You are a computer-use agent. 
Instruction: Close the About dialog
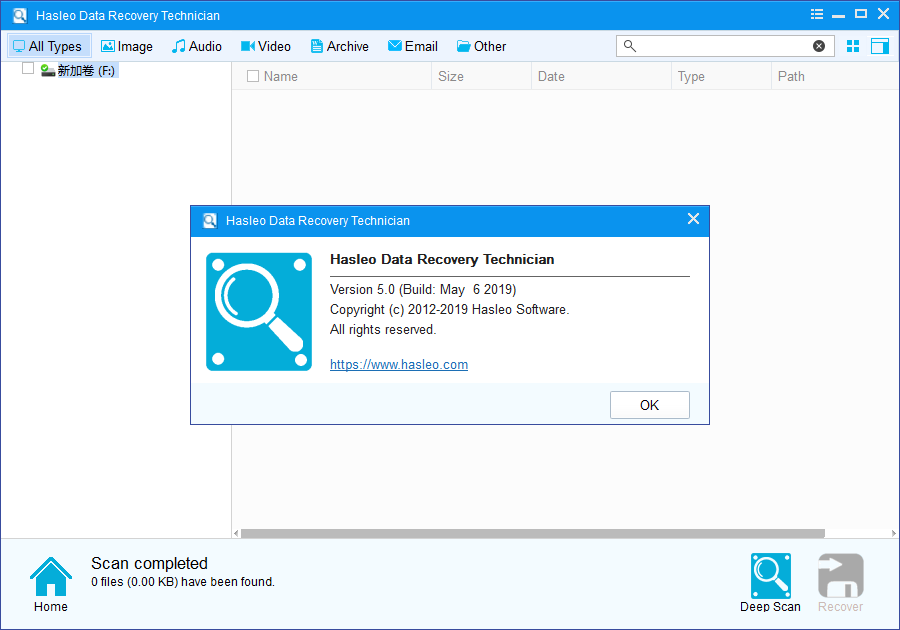pyautogui.click(x=693, y=219)
